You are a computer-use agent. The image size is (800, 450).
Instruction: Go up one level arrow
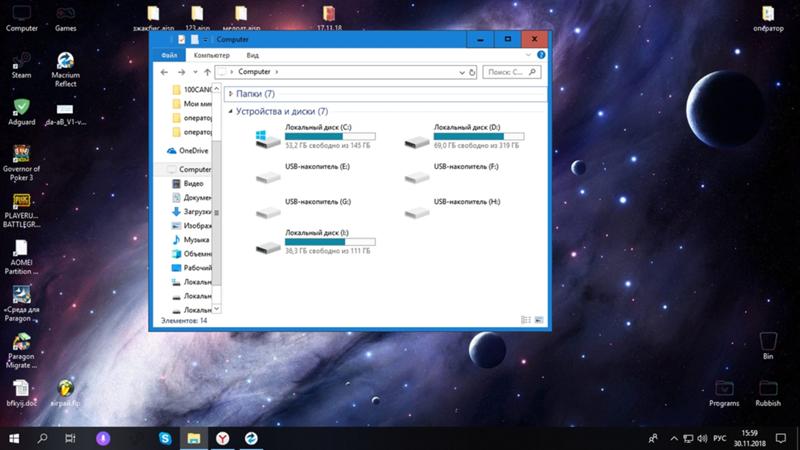click(207, 72)
